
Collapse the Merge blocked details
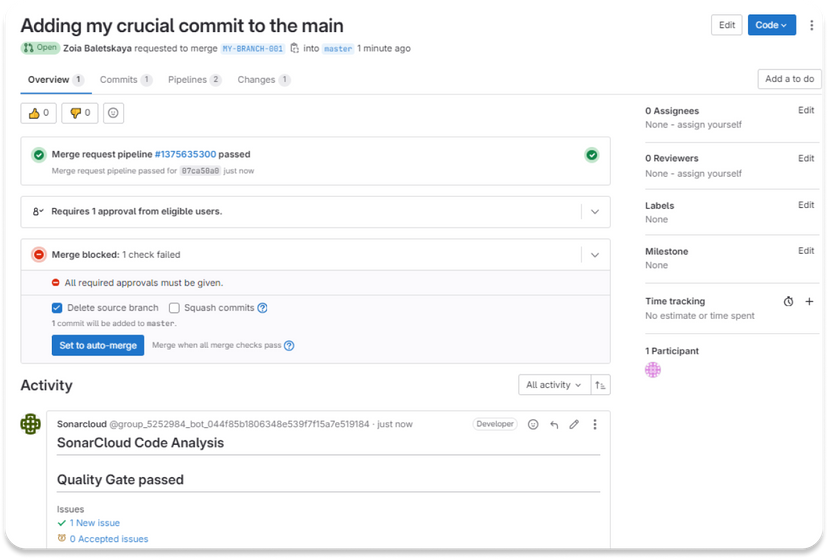point(595,255)
